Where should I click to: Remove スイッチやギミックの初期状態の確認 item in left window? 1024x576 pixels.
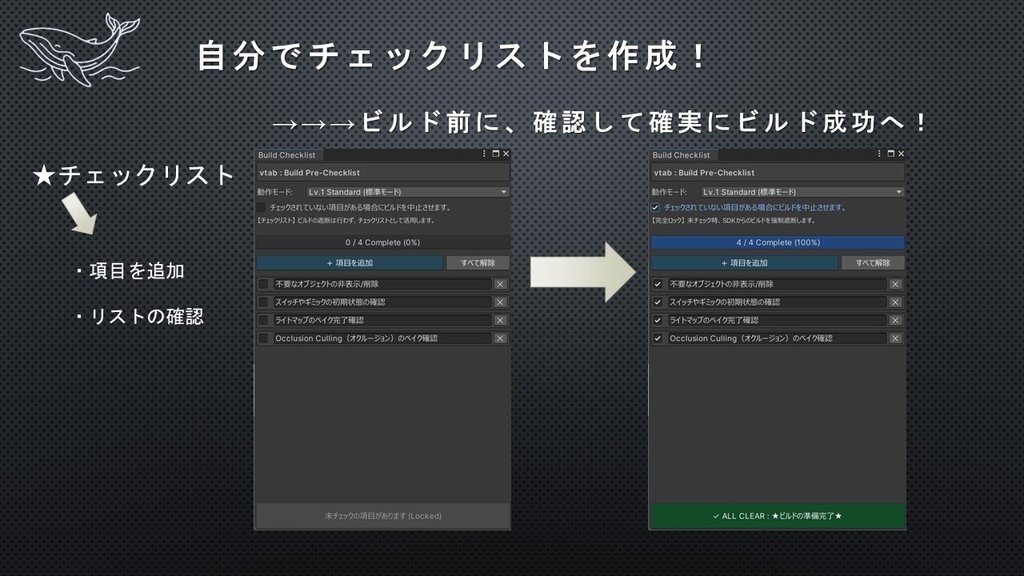pos(500,302)
